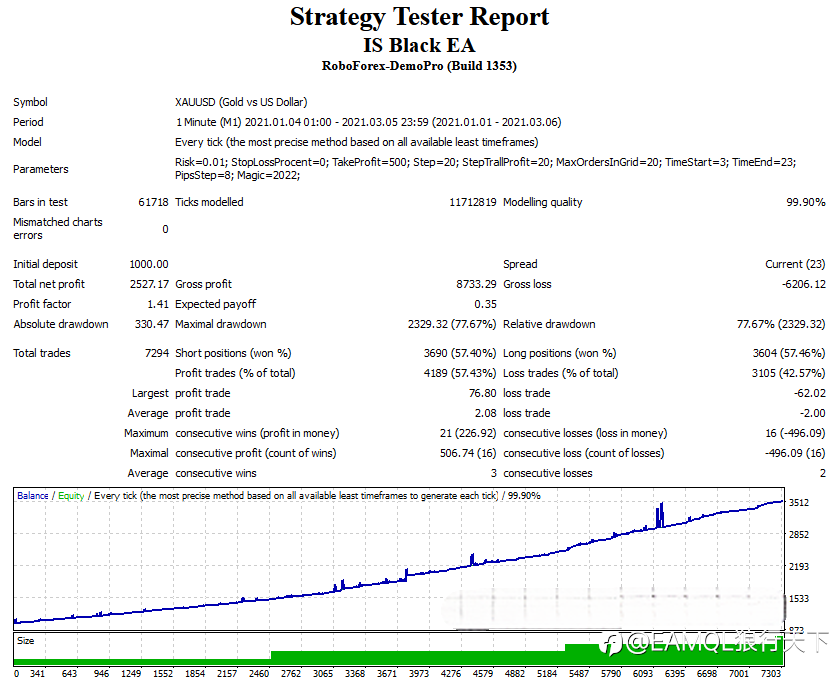Image resolution: width=838 pixels, height=685 pixels.
Task: Click the 'Parameters' row label
Action: pos(41,169)
